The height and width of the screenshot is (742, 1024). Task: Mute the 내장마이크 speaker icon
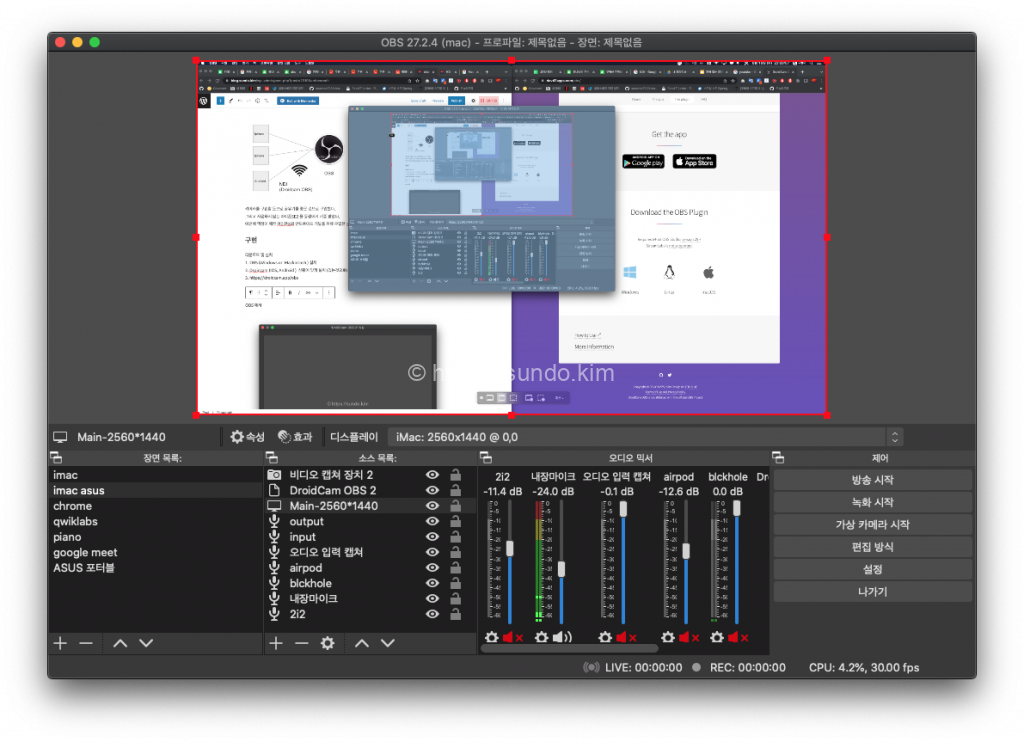coord(563,637)
